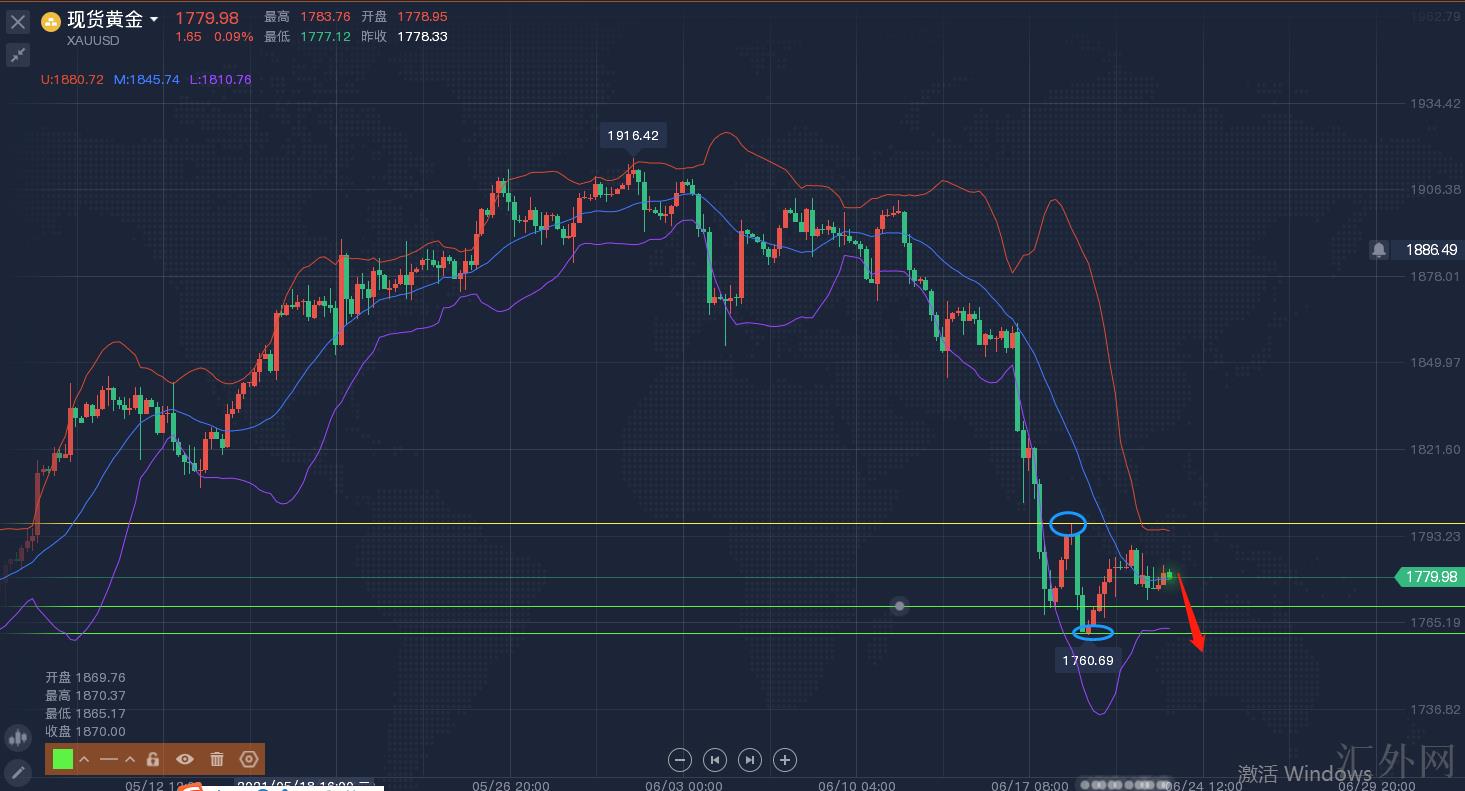Jump to the latest bar with skip-forward button
This screenshot has height=791, width=1465.
(750, 760)
